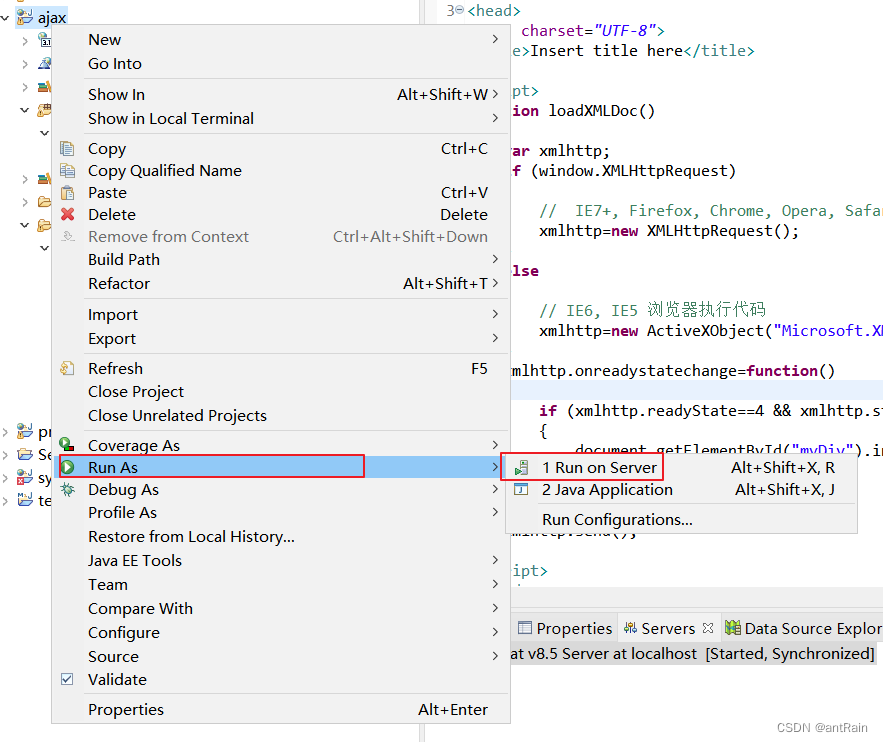The width and height of the screenshot is (883, 742).
Task: Toggle the Validate checkbox menu item
Action: click(68, 679)
